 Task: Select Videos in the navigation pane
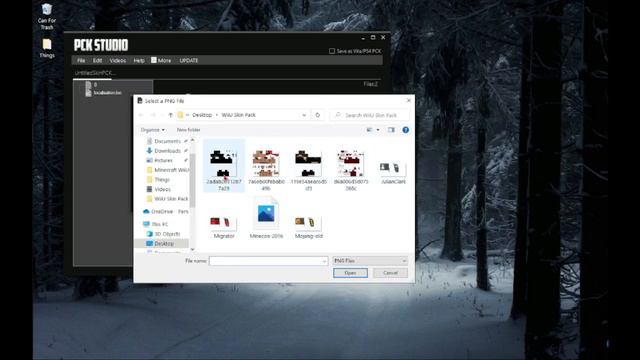pyautogui.click(x=162, y=189)
